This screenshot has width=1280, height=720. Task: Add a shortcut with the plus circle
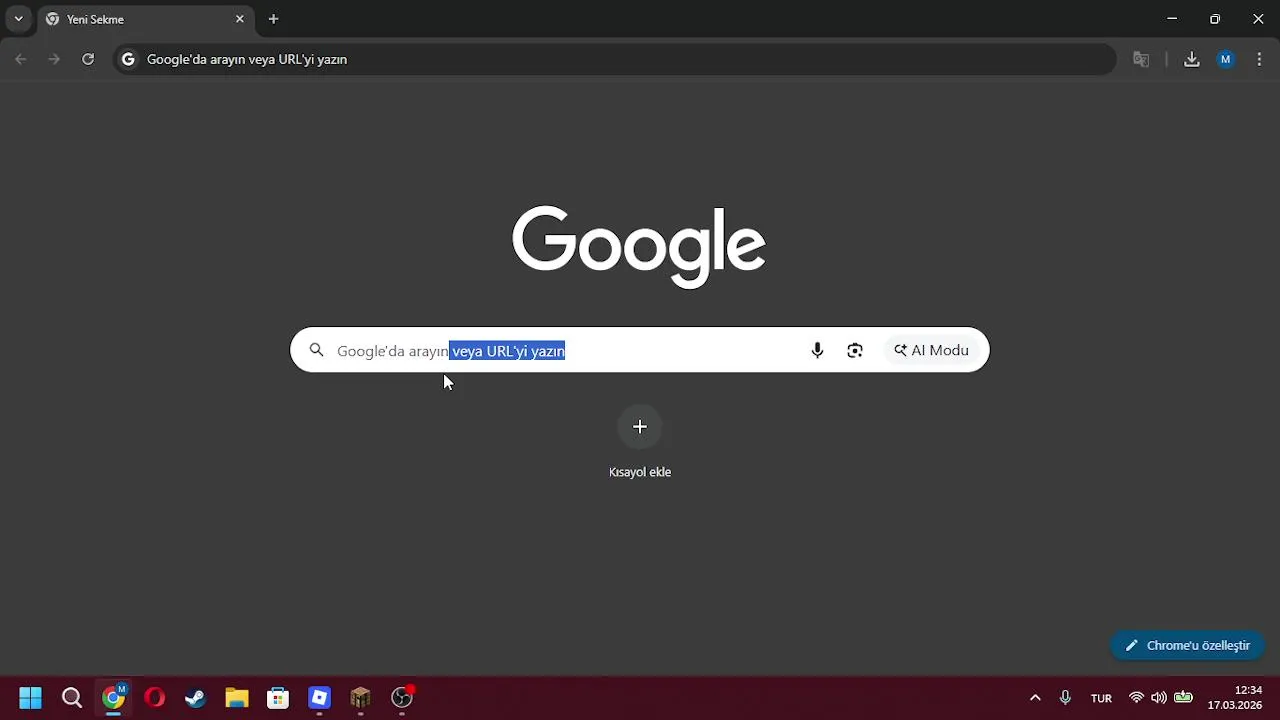point(640,427)
